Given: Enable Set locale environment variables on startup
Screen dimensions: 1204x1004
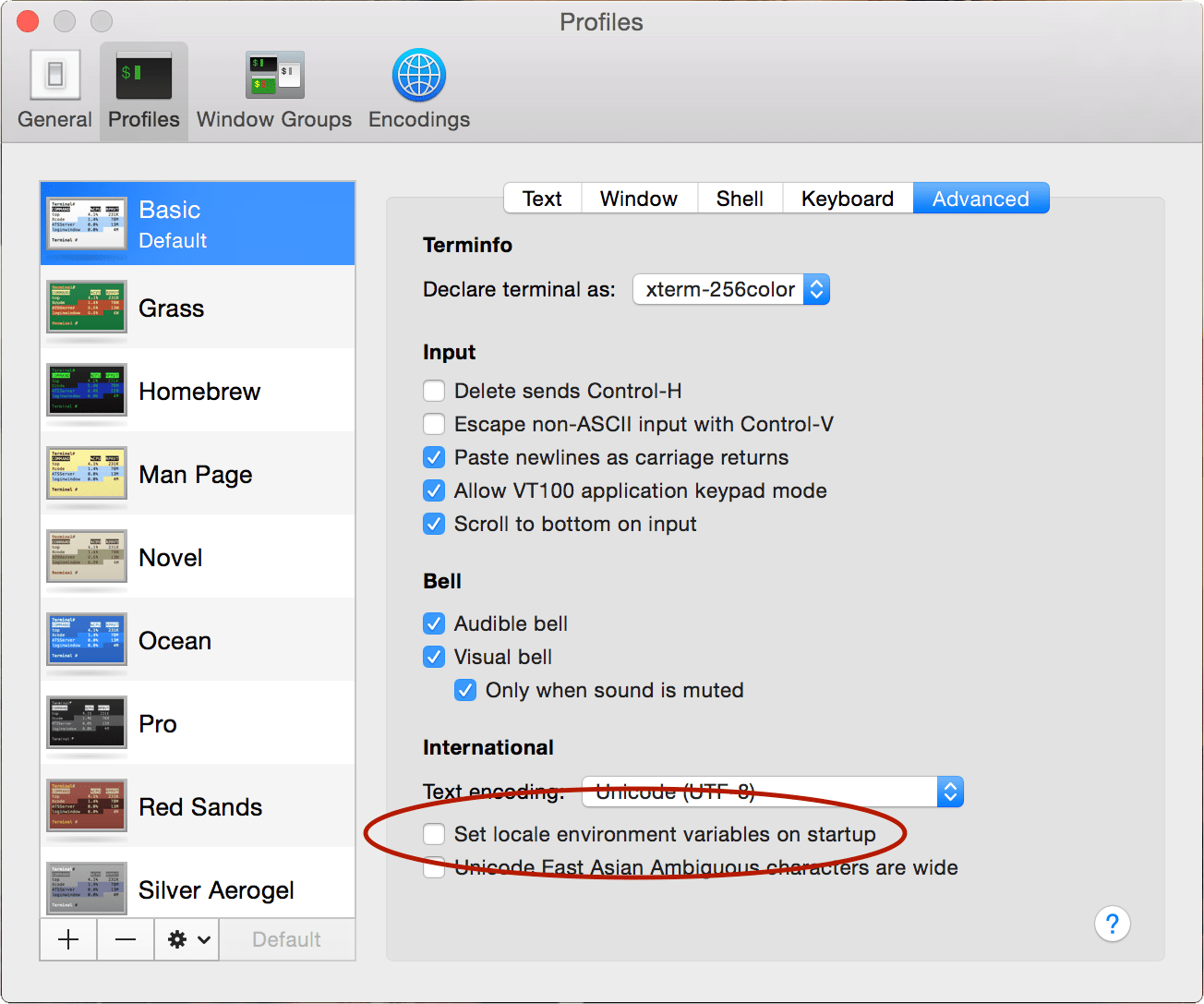Looking at the screenshot, I should [x=434, y=834].
